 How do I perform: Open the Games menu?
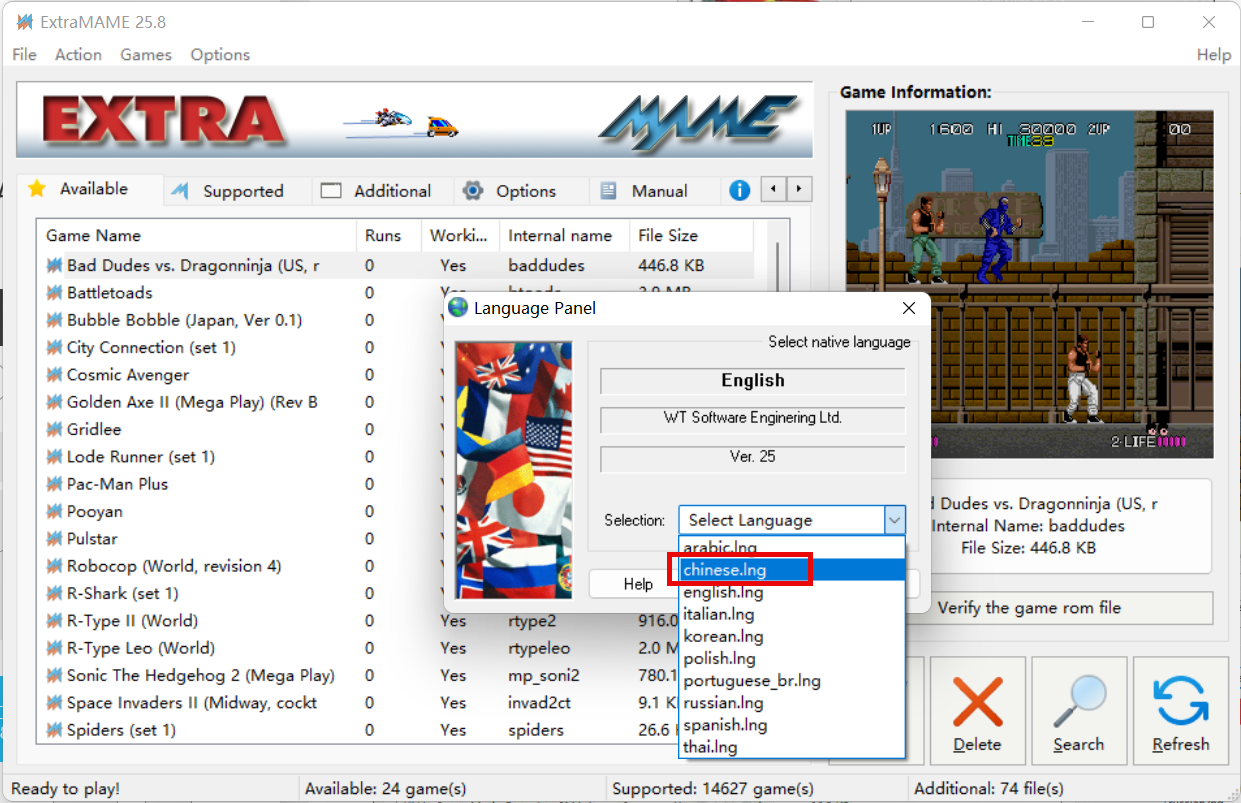(x=146, y=55)
